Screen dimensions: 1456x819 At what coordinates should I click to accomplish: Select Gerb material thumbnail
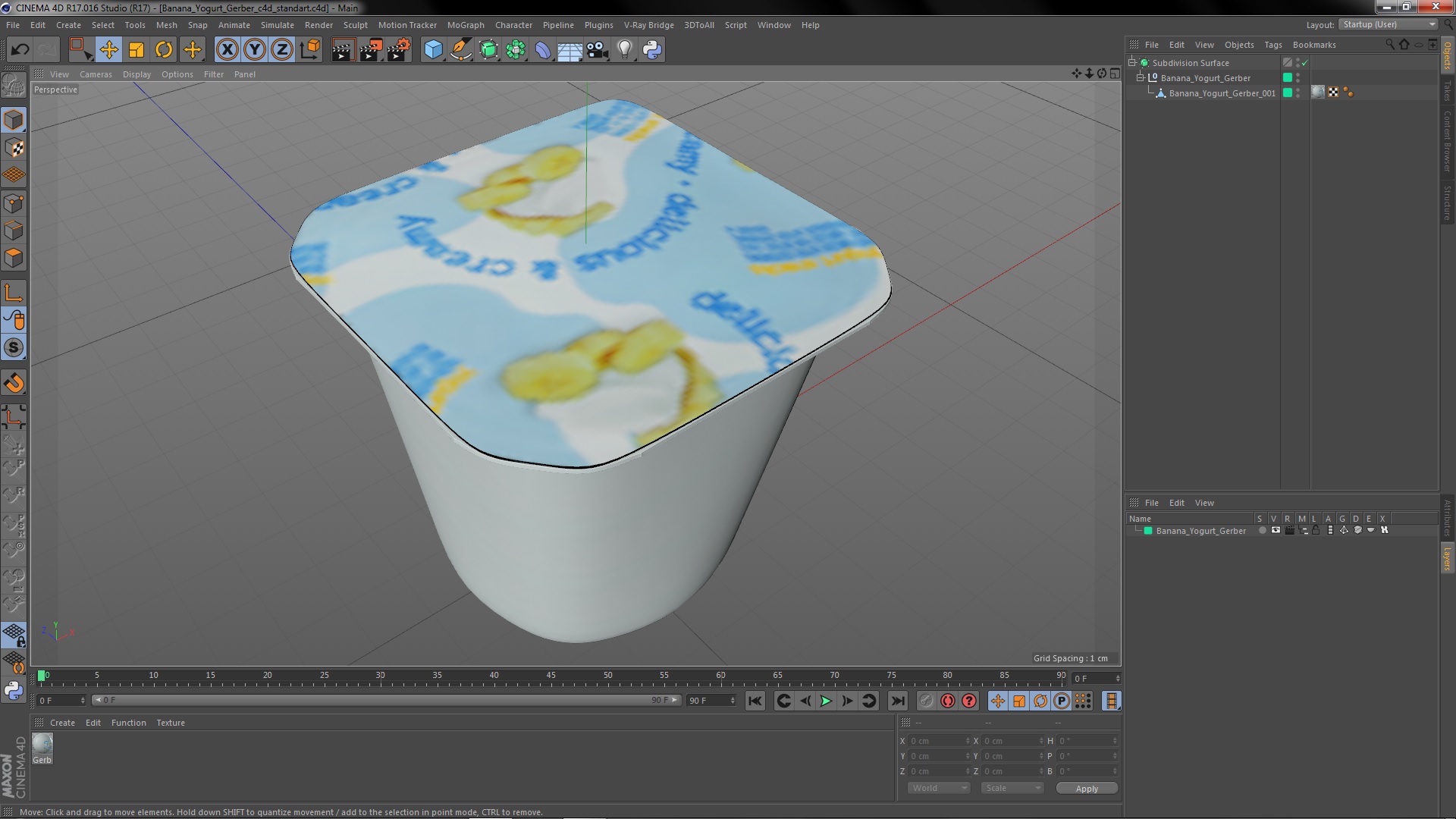pyautogui.click(x=42, y=744)
